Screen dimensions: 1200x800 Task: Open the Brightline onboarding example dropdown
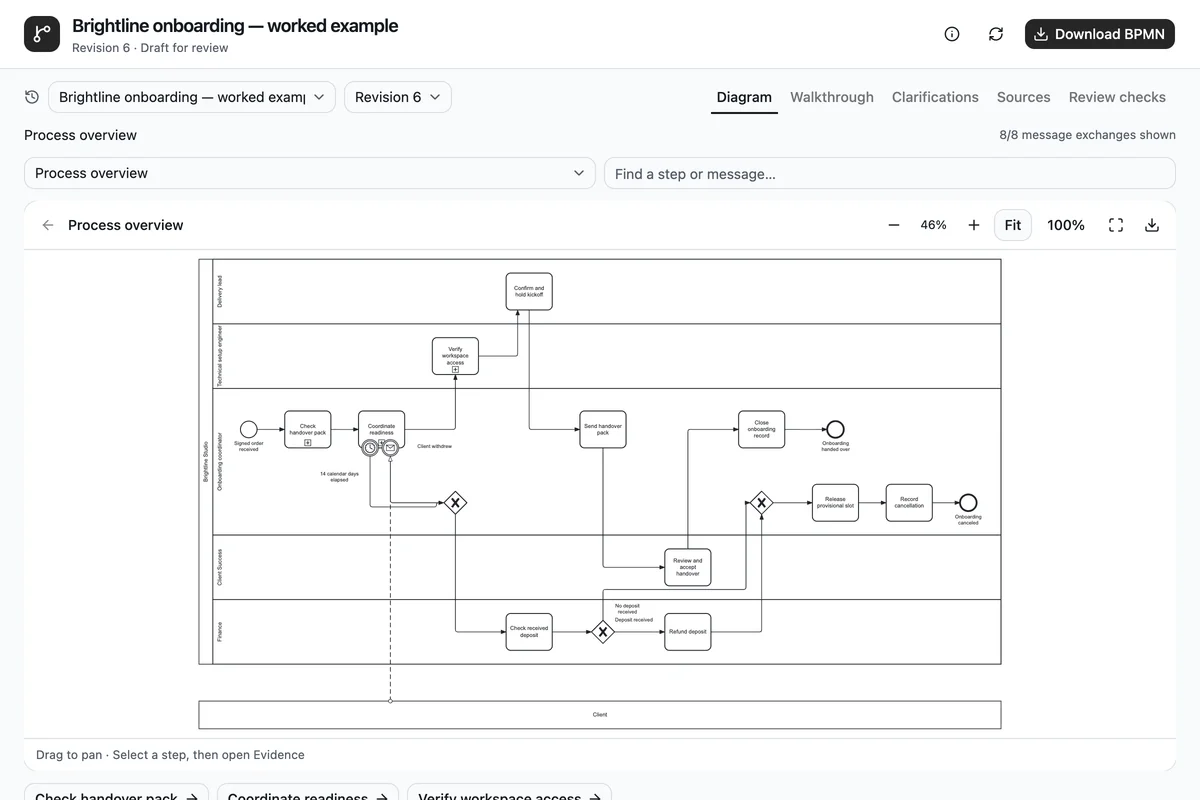click(x=192, y=97)
